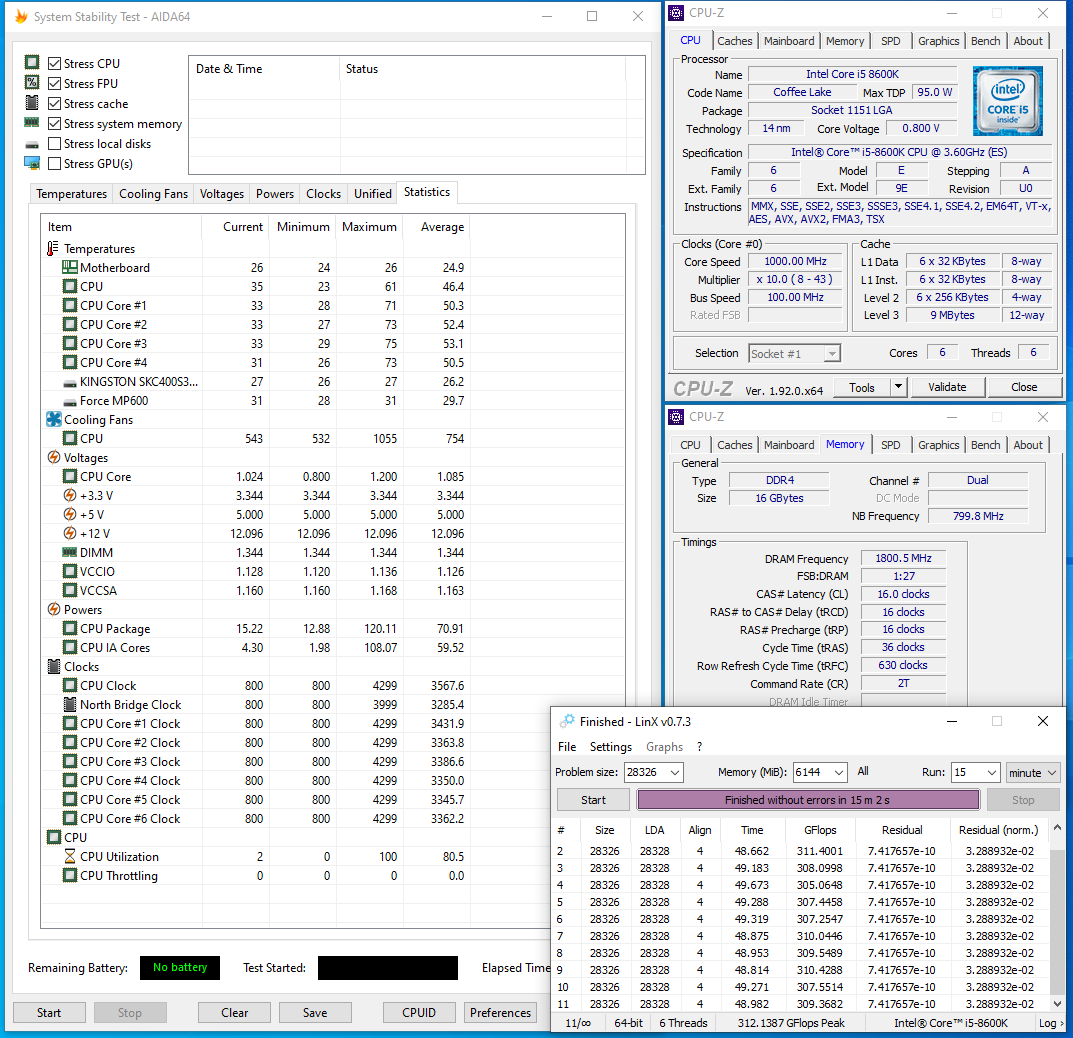Viewport: 1073px width, 1038px height.
Task: Click the Stress cache chip icon
Action: click(x=32, y=103)
